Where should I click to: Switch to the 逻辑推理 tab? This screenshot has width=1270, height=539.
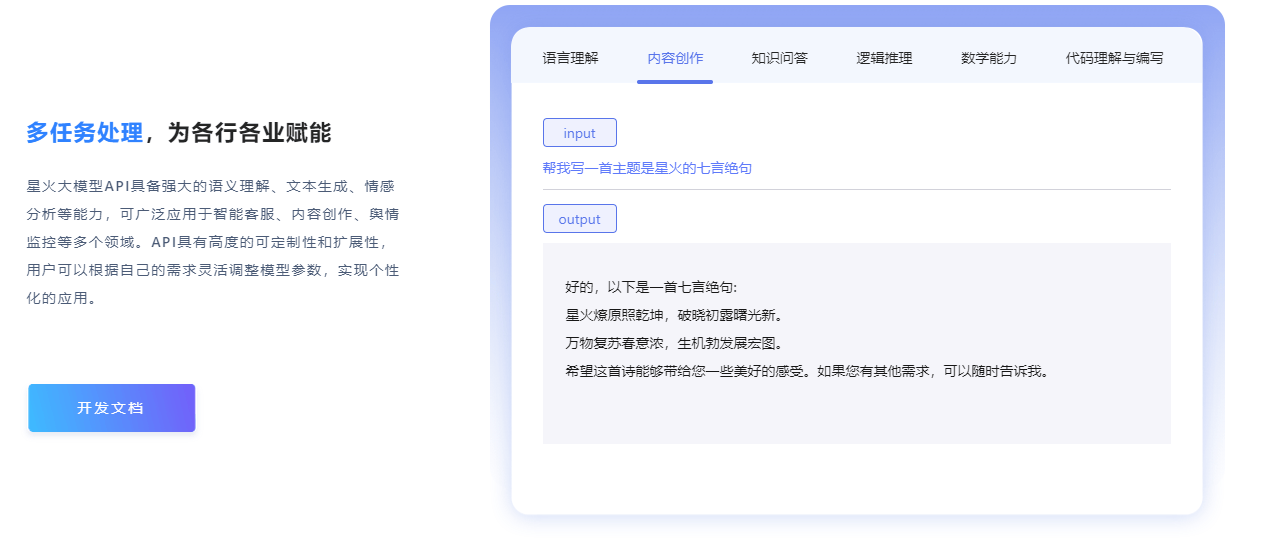pos(884,58)
